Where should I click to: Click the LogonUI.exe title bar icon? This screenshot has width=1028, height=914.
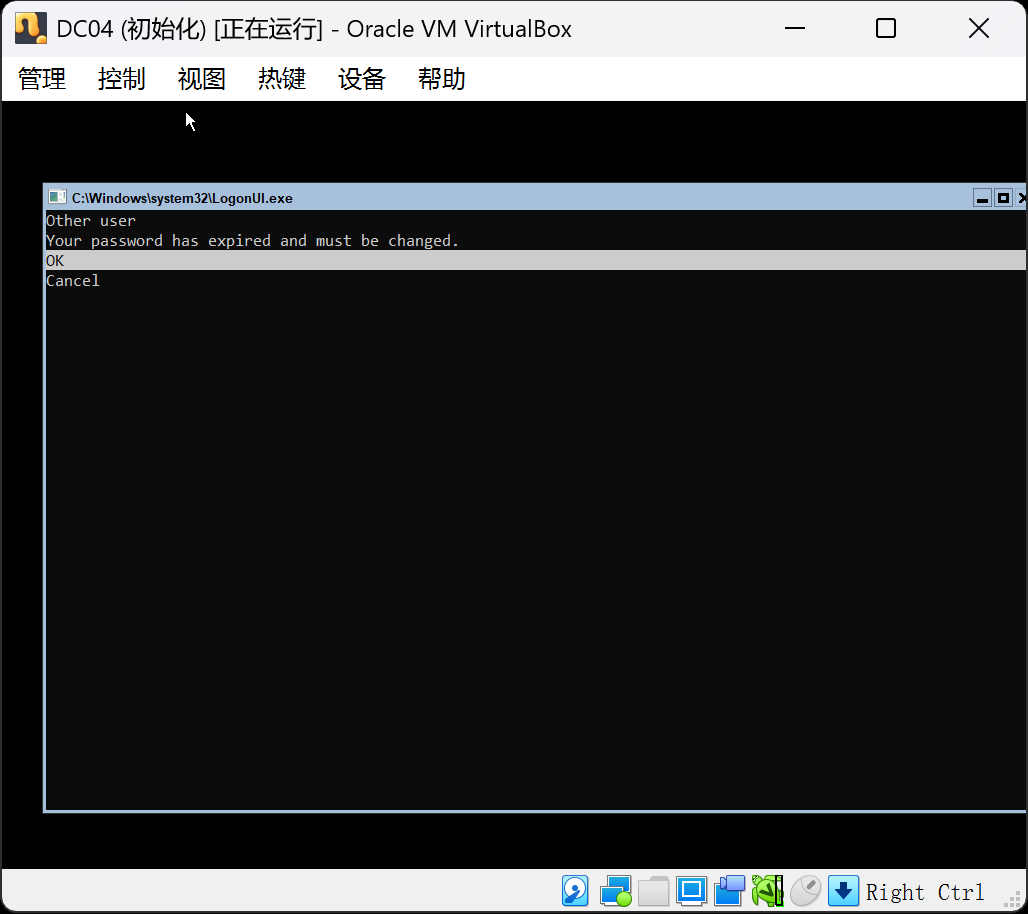click(x=55, y=198)
